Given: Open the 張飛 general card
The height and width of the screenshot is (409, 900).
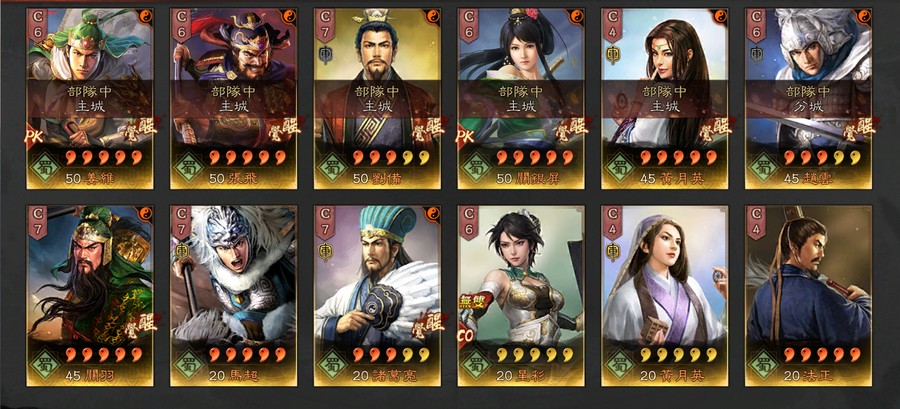Looking at the screenshot, I should coord(234,99).
